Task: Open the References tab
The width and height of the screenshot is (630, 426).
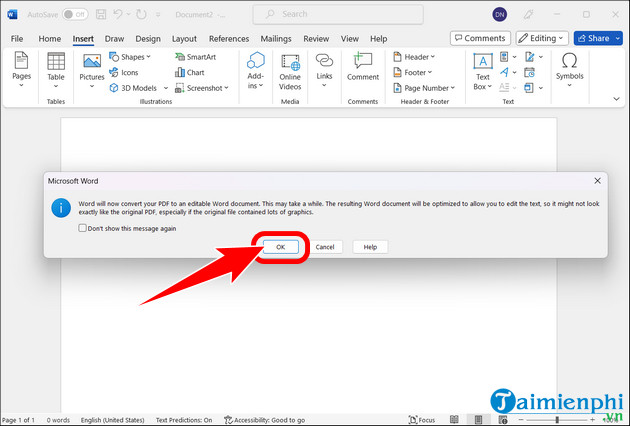Action: tap(229, 39)
